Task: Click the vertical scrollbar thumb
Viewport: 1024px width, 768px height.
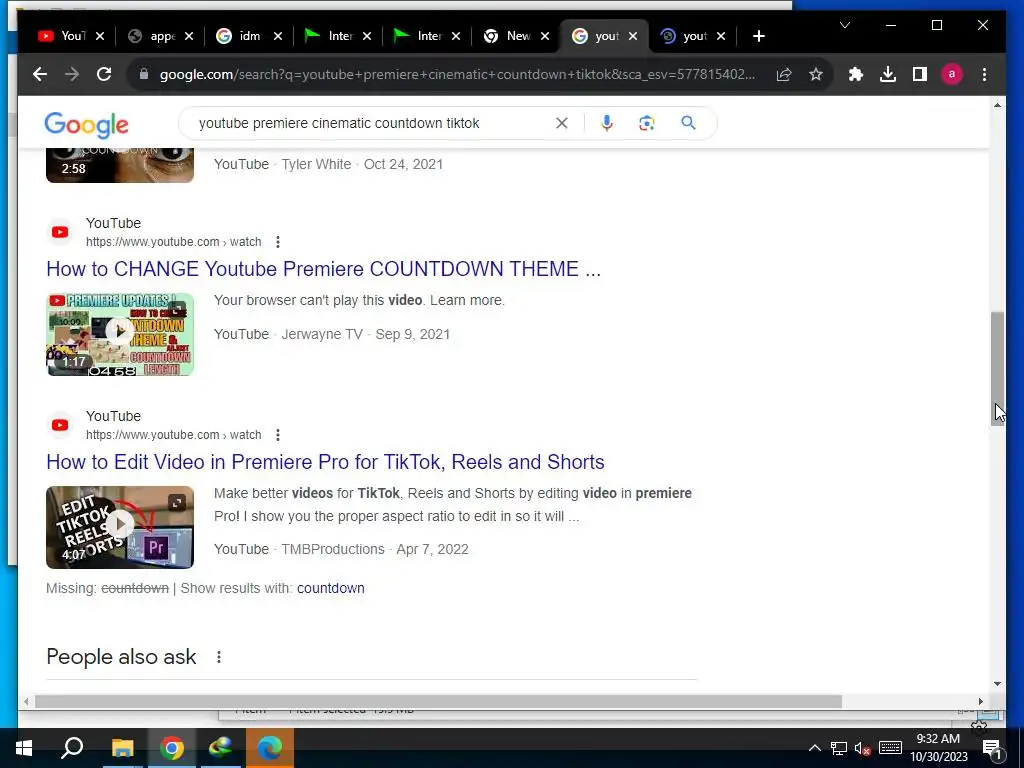Action: click(997, 369)
